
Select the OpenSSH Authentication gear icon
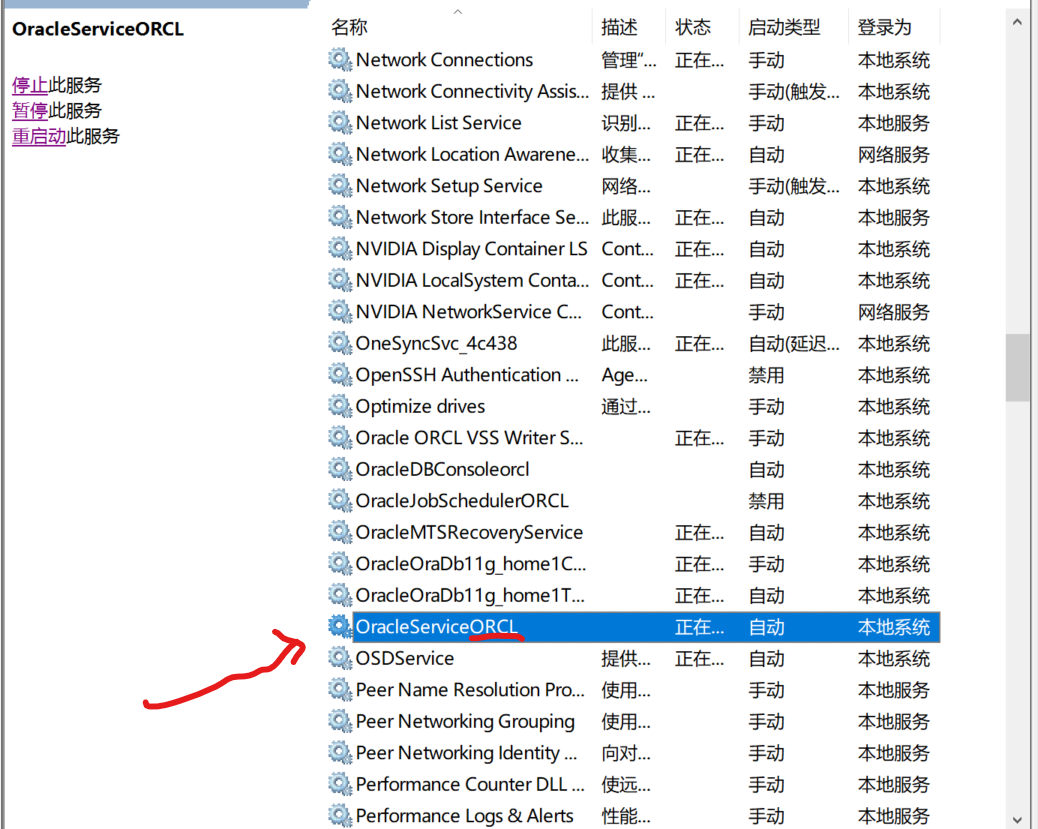[x=340, y=375]
